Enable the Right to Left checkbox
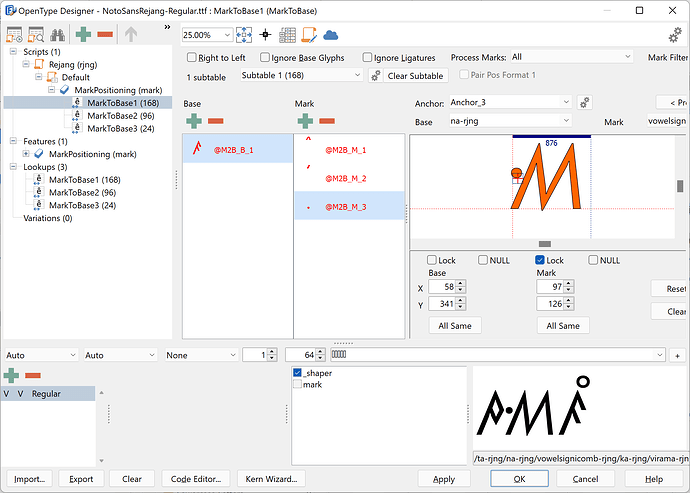The height and width of the screenshot is (493, 690). (x=191, y=58)
